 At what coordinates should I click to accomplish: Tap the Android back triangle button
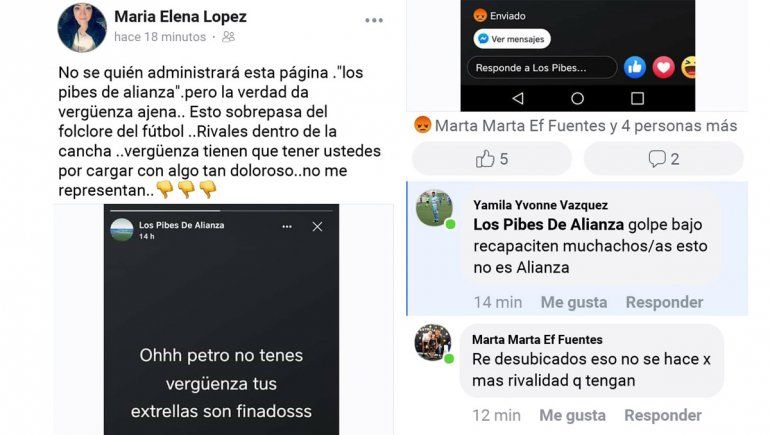click(518, 98)
